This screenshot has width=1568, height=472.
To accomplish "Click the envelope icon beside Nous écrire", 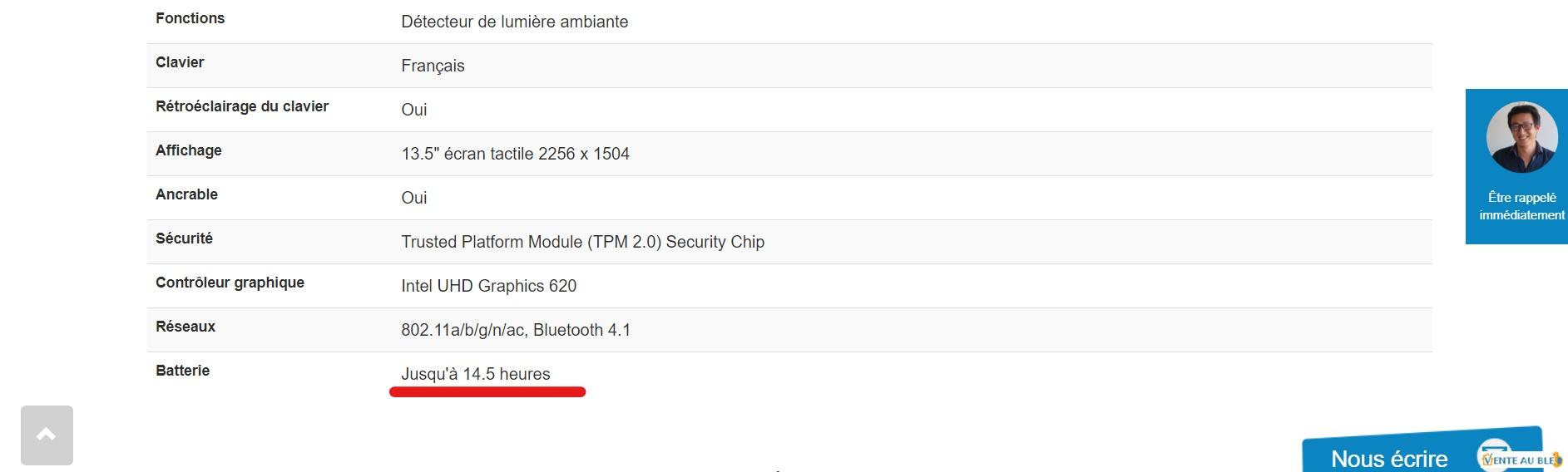I will click(1495, 455).
